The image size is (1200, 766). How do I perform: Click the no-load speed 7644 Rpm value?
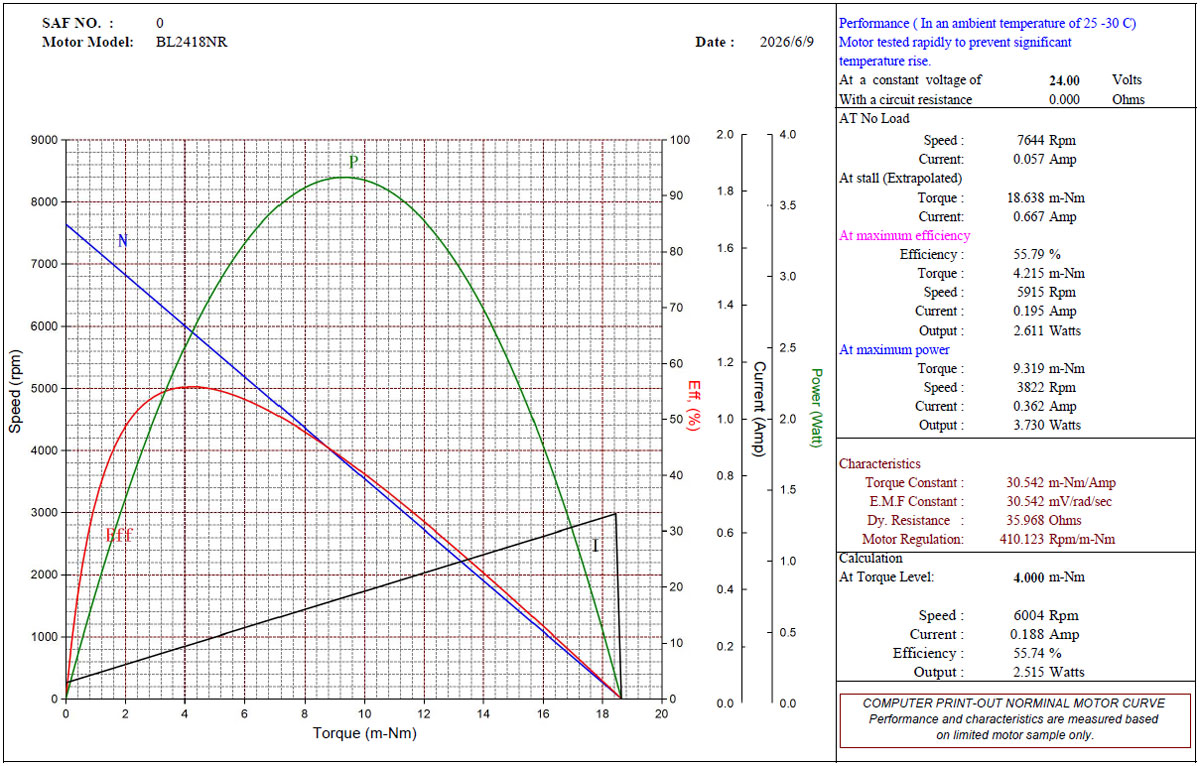1046,141
